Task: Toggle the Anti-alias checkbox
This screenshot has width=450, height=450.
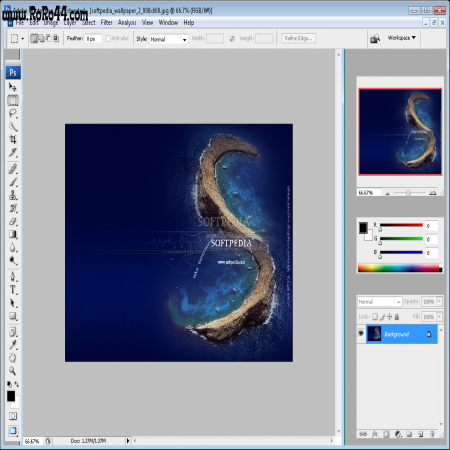Action: [x=108, y=39]
